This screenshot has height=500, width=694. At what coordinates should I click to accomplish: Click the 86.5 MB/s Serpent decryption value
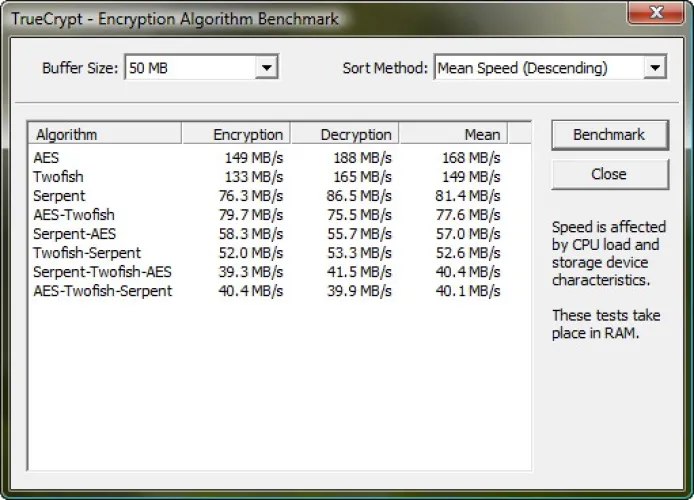359,196
